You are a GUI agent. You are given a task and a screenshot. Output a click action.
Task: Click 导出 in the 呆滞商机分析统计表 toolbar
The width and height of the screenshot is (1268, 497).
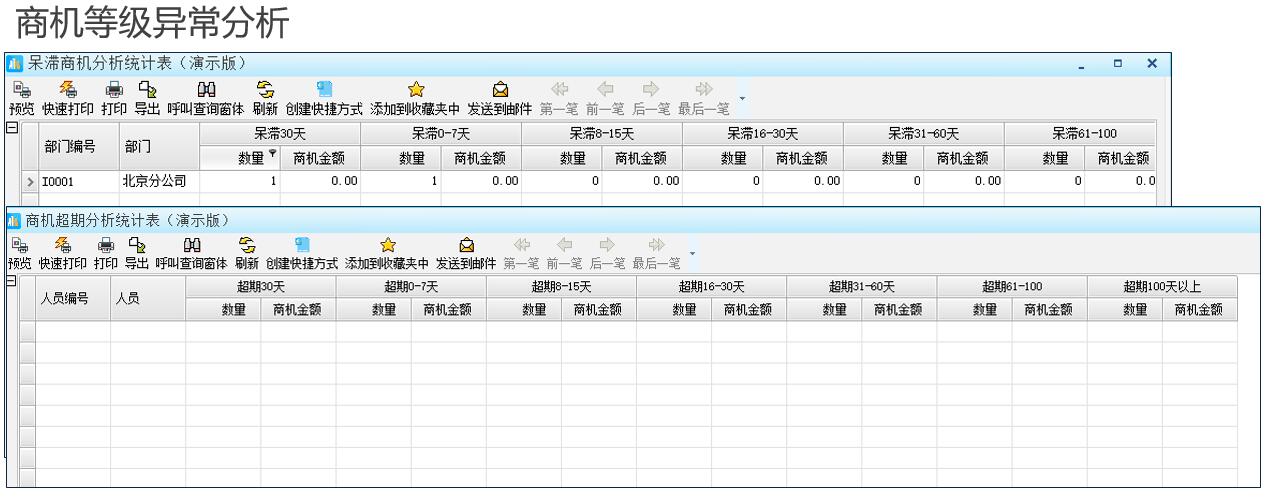point(147,98)
